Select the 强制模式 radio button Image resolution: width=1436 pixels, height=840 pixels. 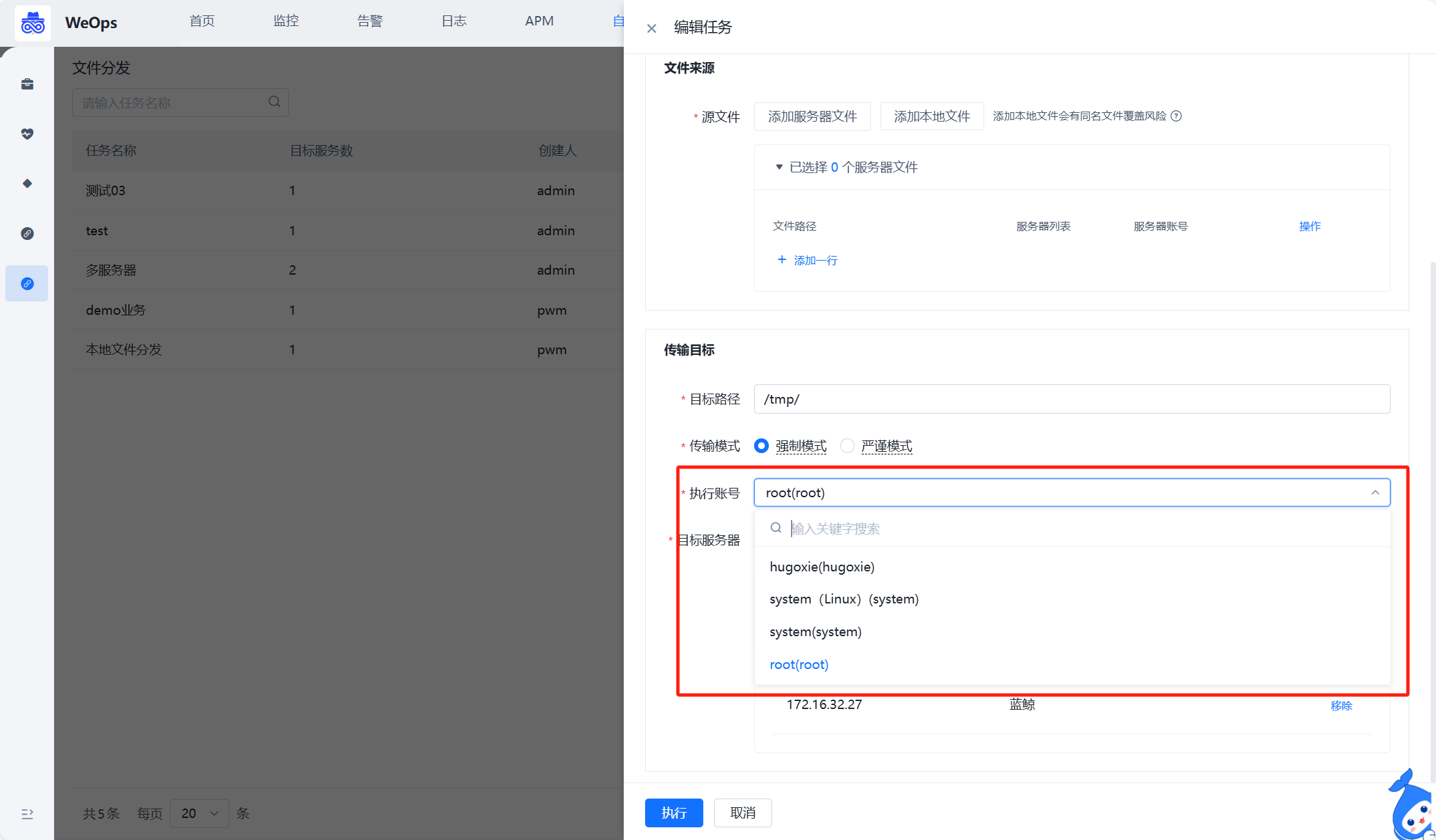point(761,446)
